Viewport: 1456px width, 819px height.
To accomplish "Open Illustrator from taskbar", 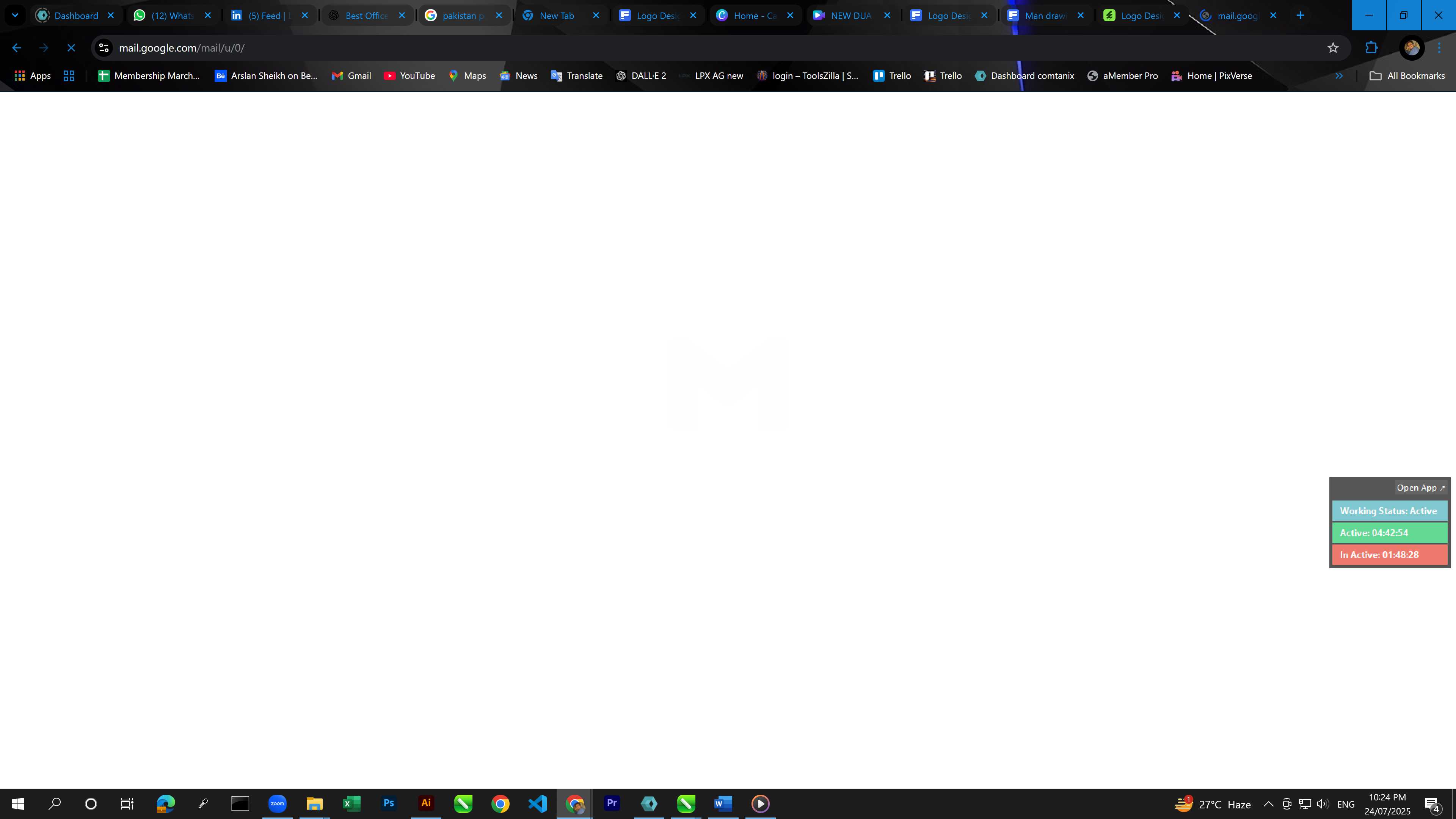I will pos(426,804).
